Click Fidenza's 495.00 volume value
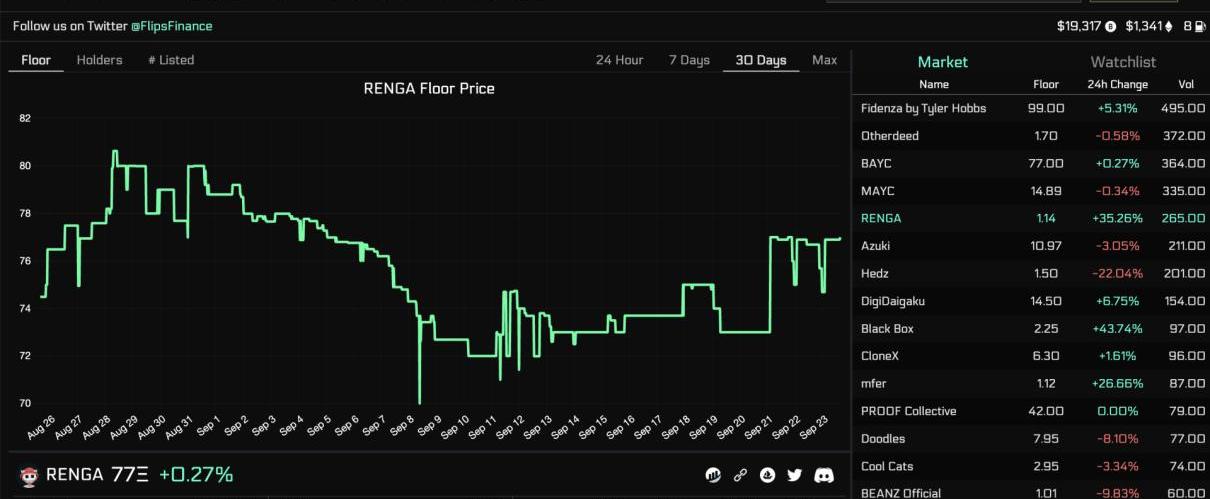The width and height of the screenshot is (1210, 499). [1183, 108]
